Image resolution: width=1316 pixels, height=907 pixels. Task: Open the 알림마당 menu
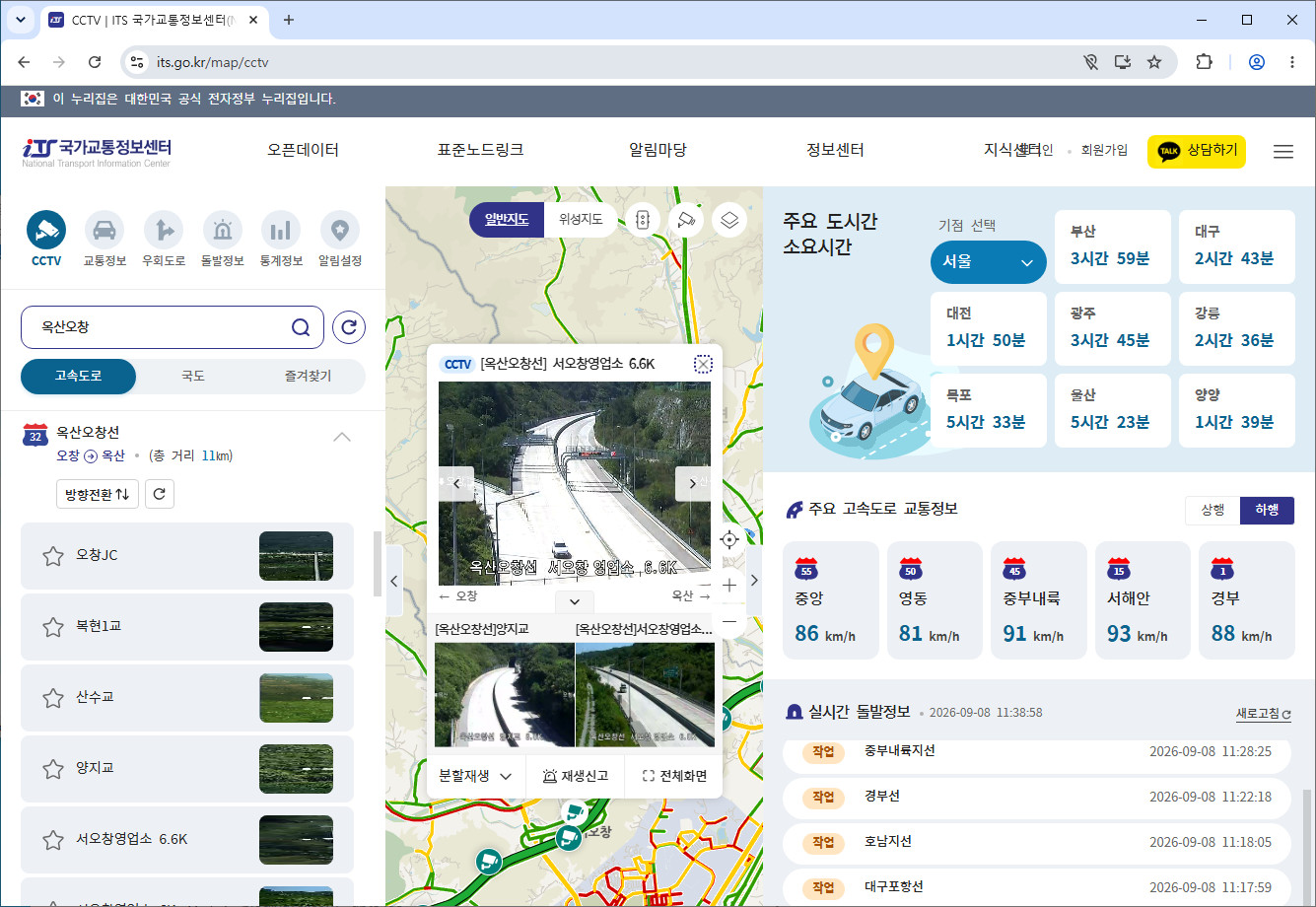pos(658,150)
